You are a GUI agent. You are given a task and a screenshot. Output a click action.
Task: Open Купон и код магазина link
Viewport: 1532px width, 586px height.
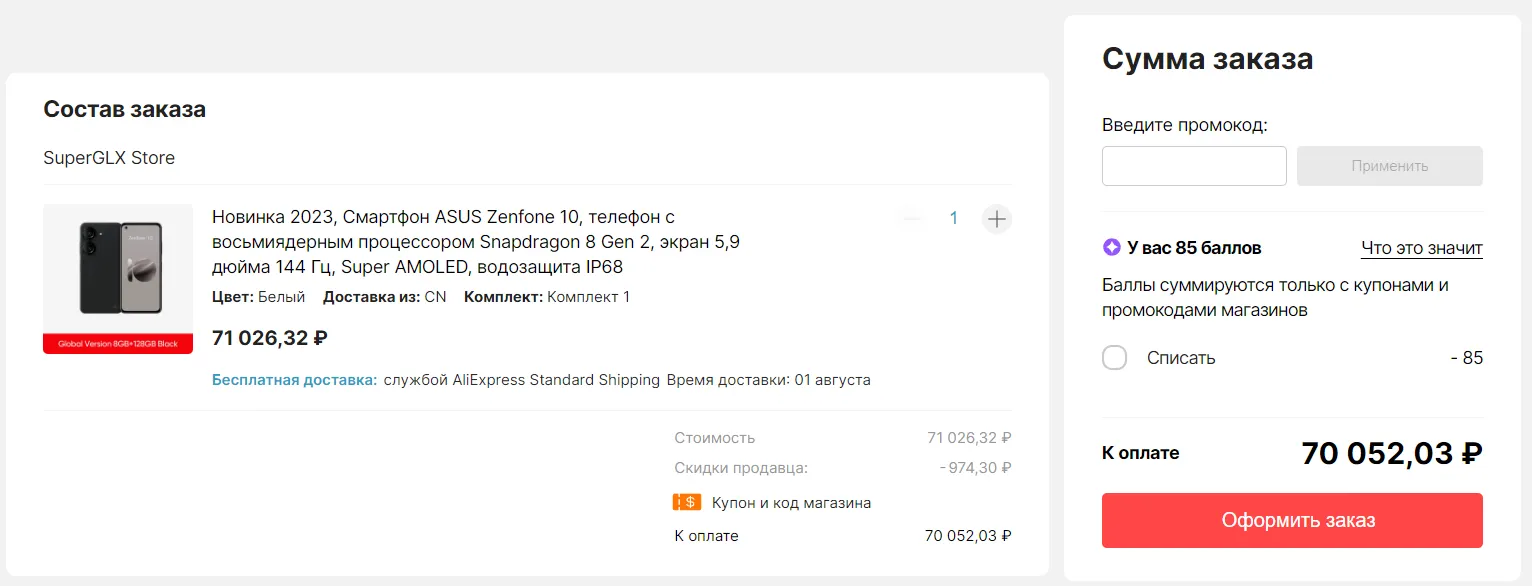click(x=791, y=503)
